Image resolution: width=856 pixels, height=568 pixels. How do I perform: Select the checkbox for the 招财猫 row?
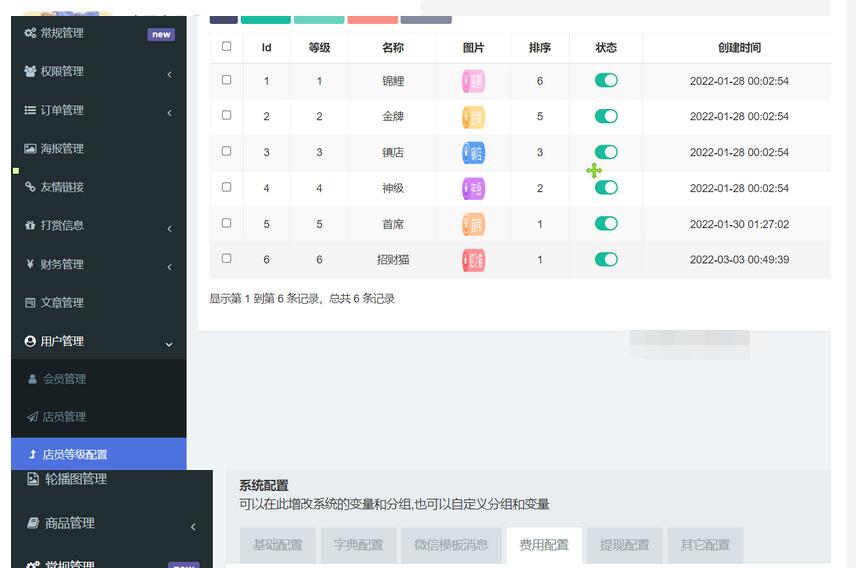click(x=227, y=258)
